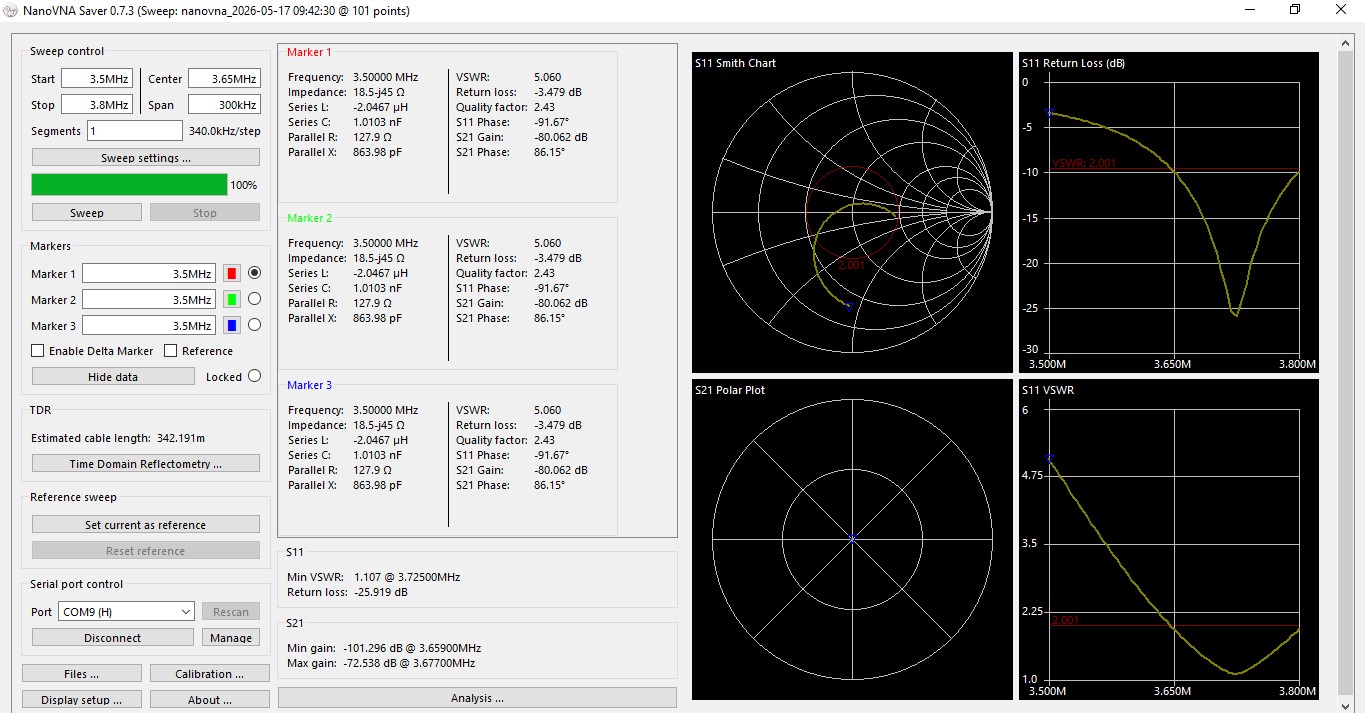Click the Hide data button

pos(113,377)
